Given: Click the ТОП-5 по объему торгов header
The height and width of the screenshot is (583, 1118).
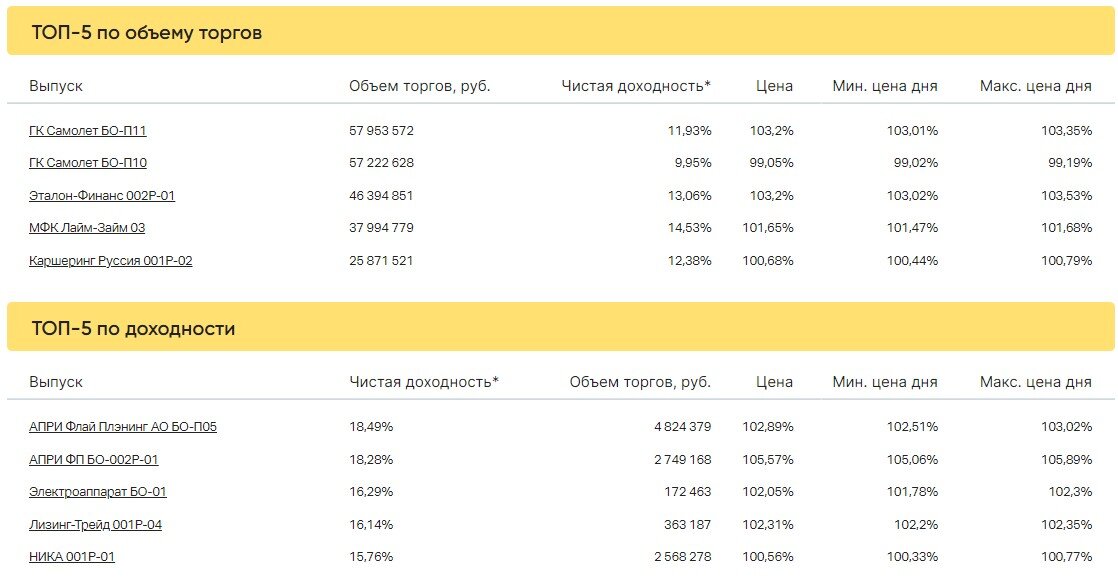Looking at the screenshot, I should [146, 32].
